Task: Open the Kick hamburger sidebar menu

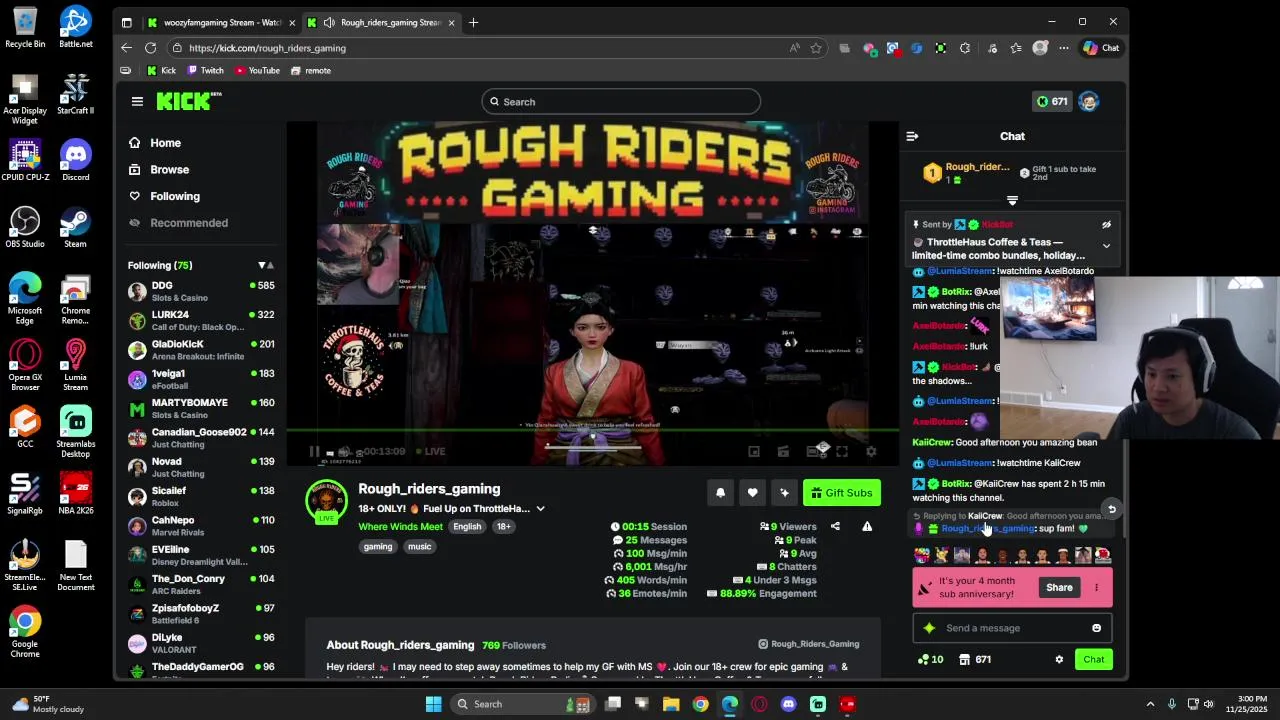Action: (x=137, y=101)
